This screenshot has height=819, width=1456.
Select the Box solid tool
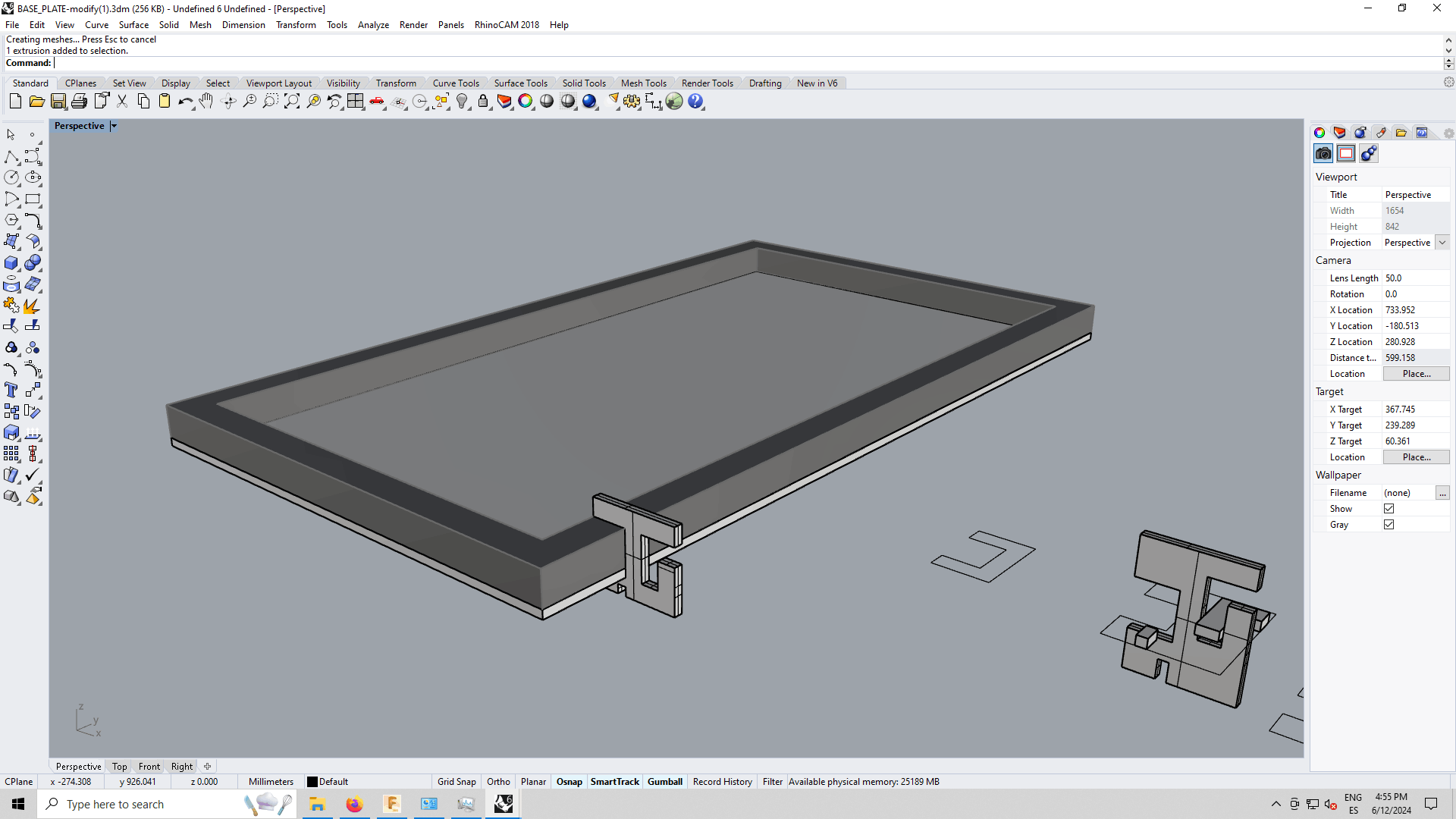(11, 262)
